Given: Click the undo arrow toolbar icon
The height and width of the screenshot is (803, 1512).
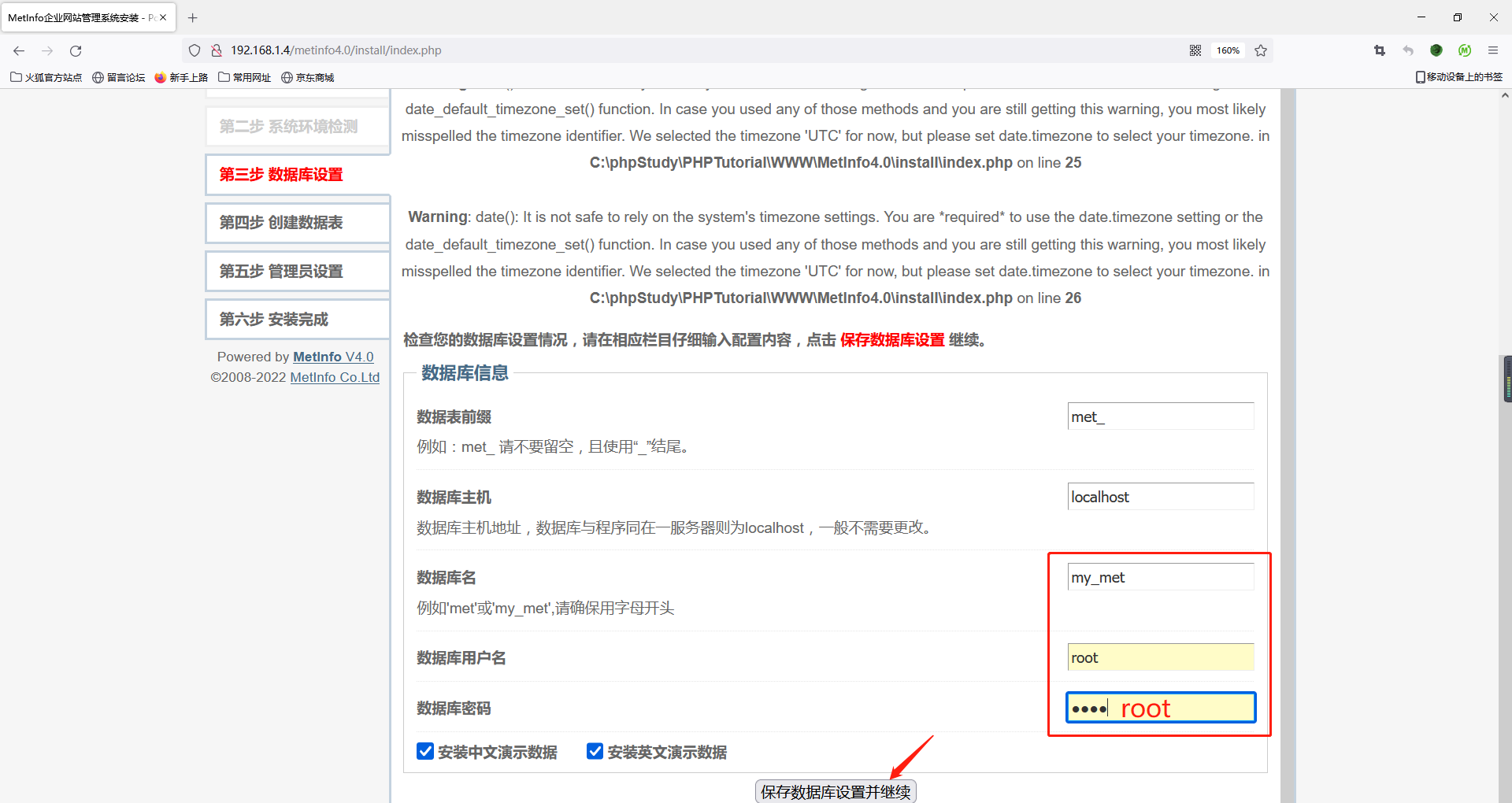Looking at the screenshot, I should click(x=1408, y=50).
